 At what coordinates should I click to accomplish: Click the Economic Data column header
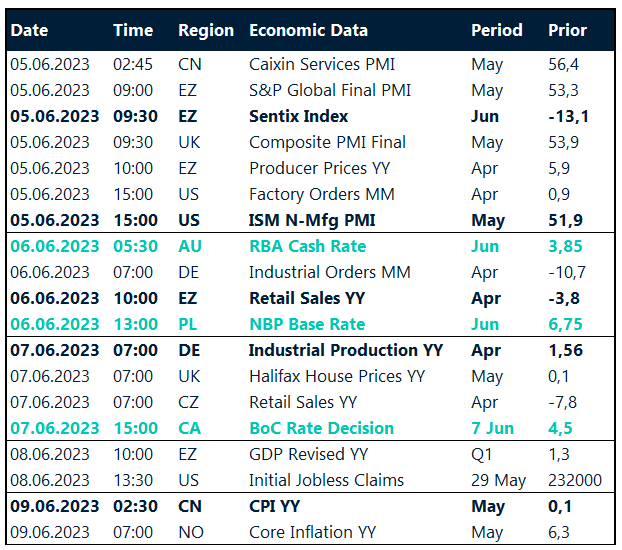tap(308, 31)
